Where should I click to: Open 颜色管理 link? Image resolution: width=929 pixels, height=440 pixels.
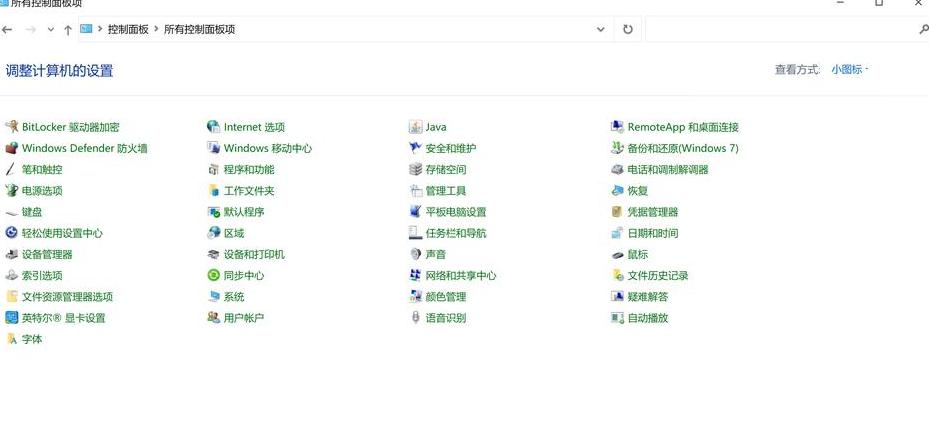446,297
